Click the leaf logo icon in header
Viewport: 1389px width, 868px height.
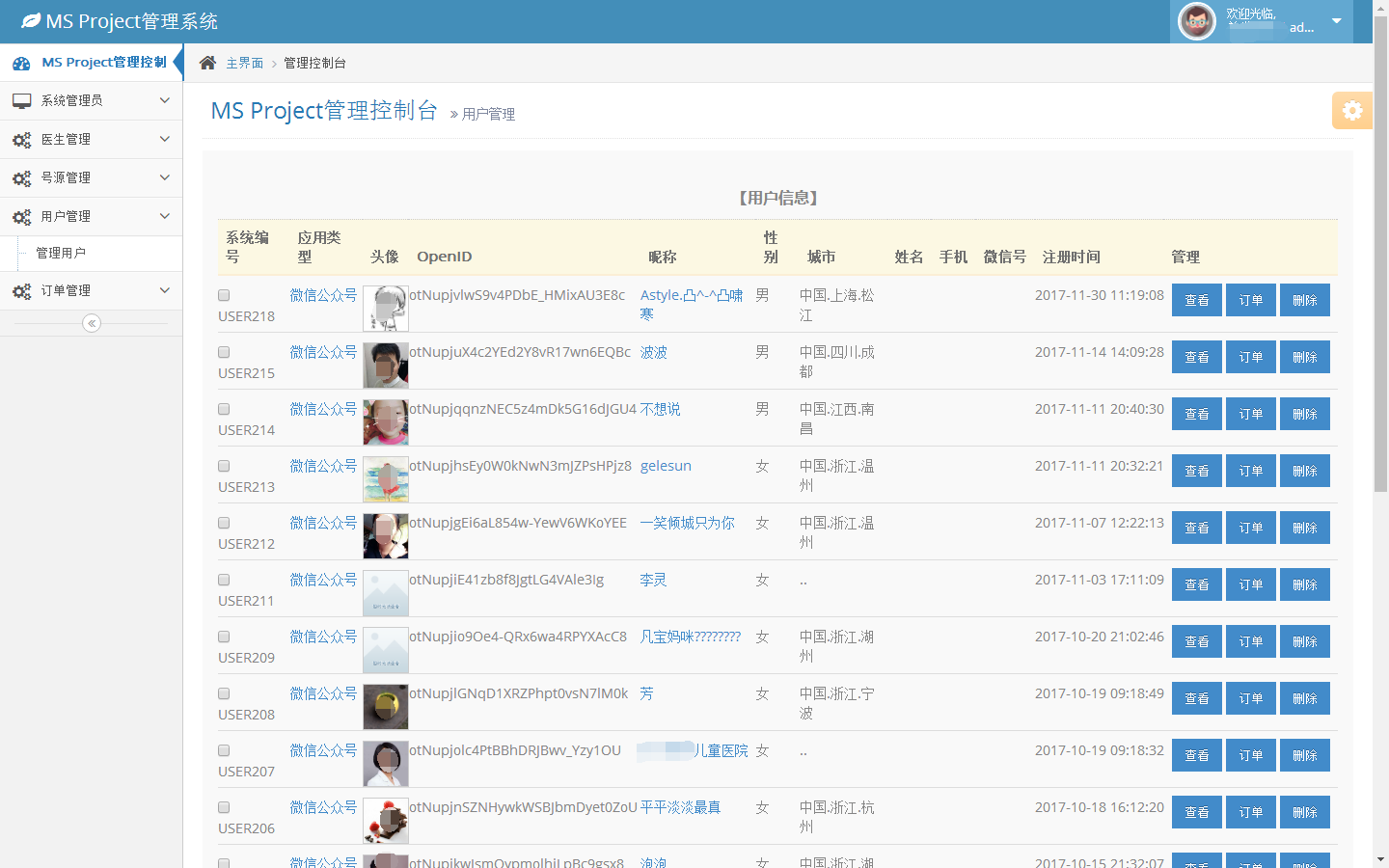[x=31, y=20]
